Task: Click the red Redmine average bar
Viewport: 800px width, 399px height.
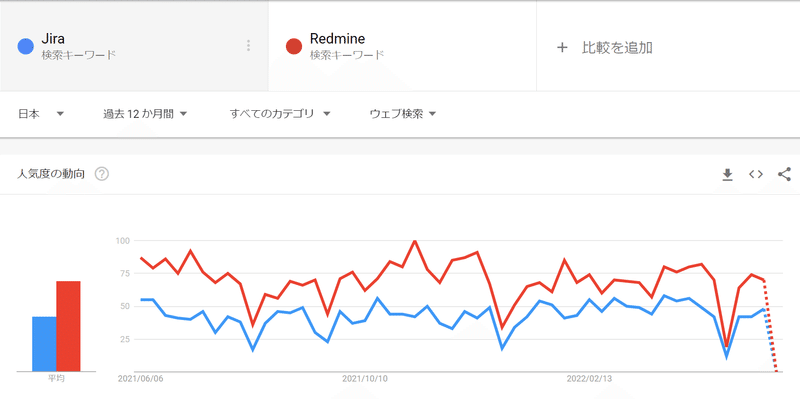Action: tap(68, 326)
